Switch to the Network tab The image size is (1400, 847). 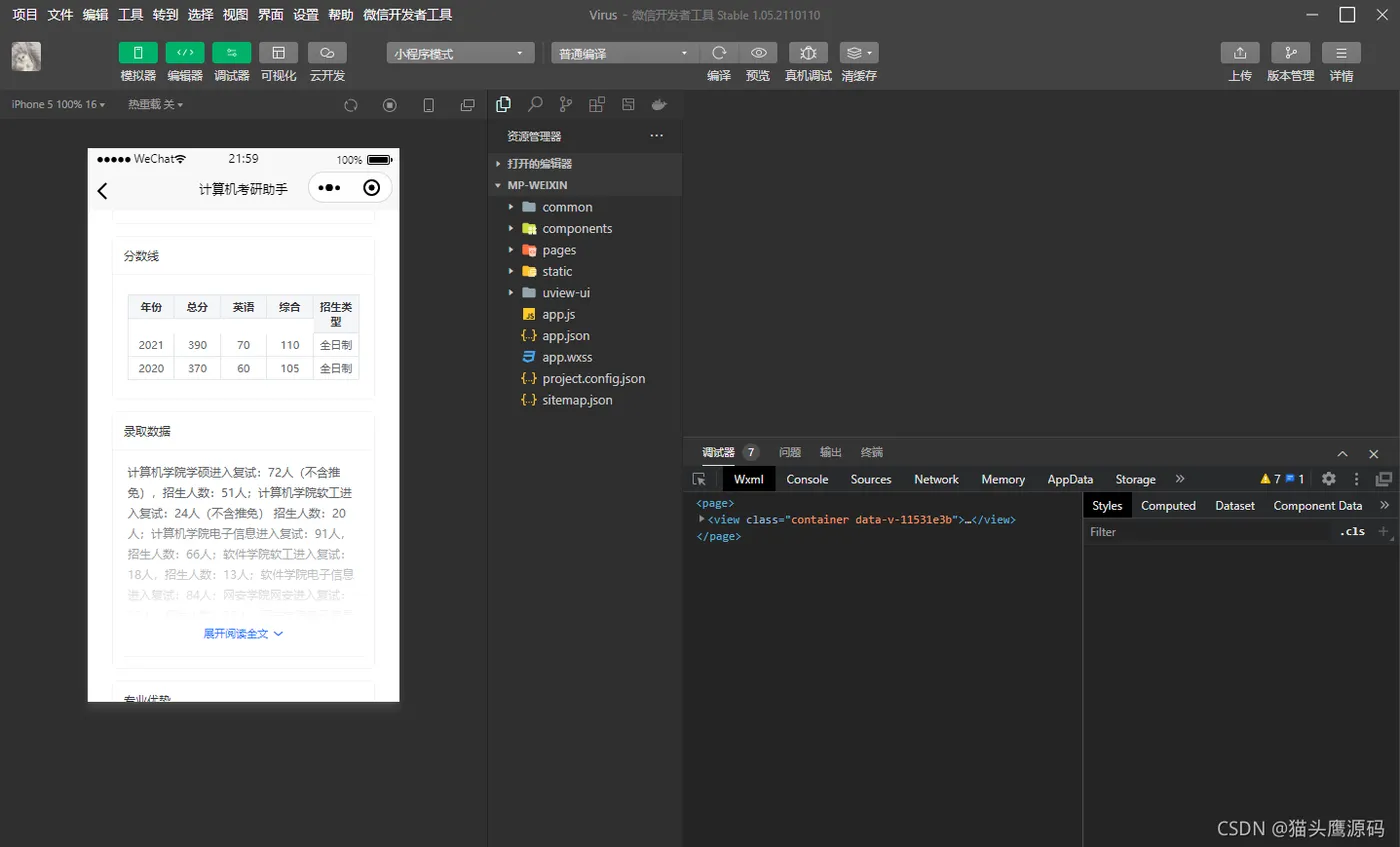(x=936, y=479)
